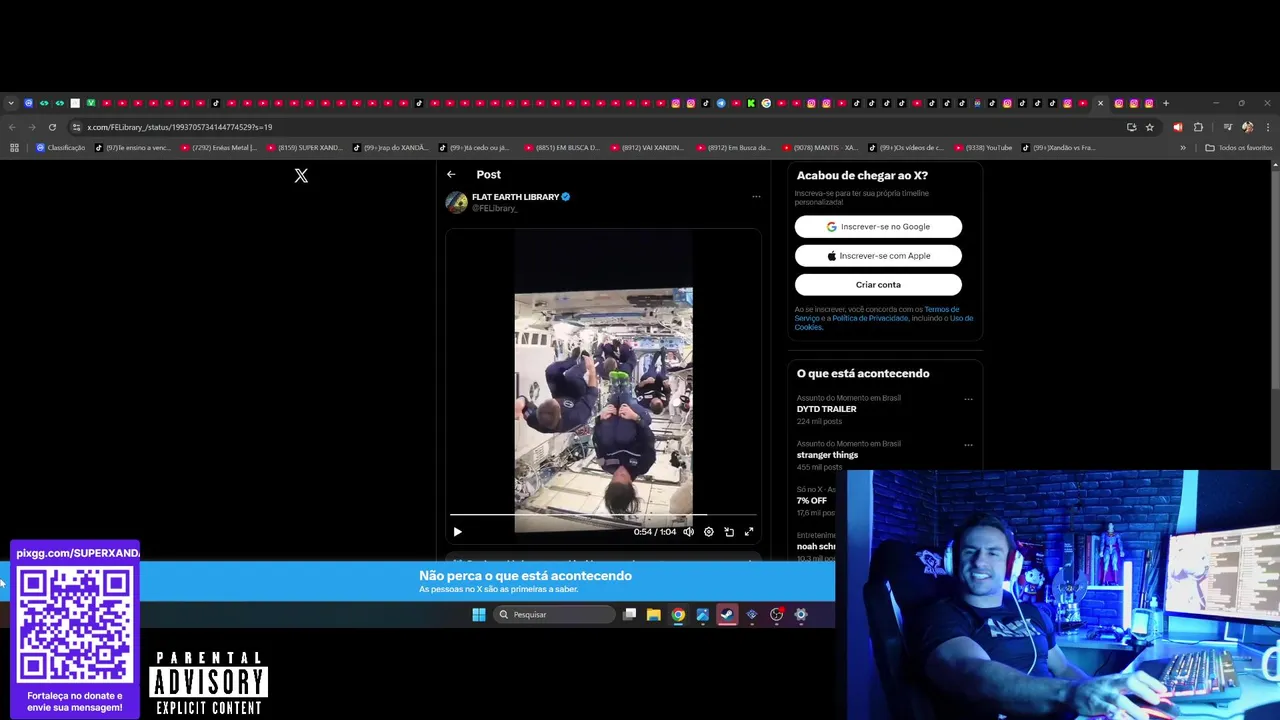Switch to the Google tab

coord(766,103)
